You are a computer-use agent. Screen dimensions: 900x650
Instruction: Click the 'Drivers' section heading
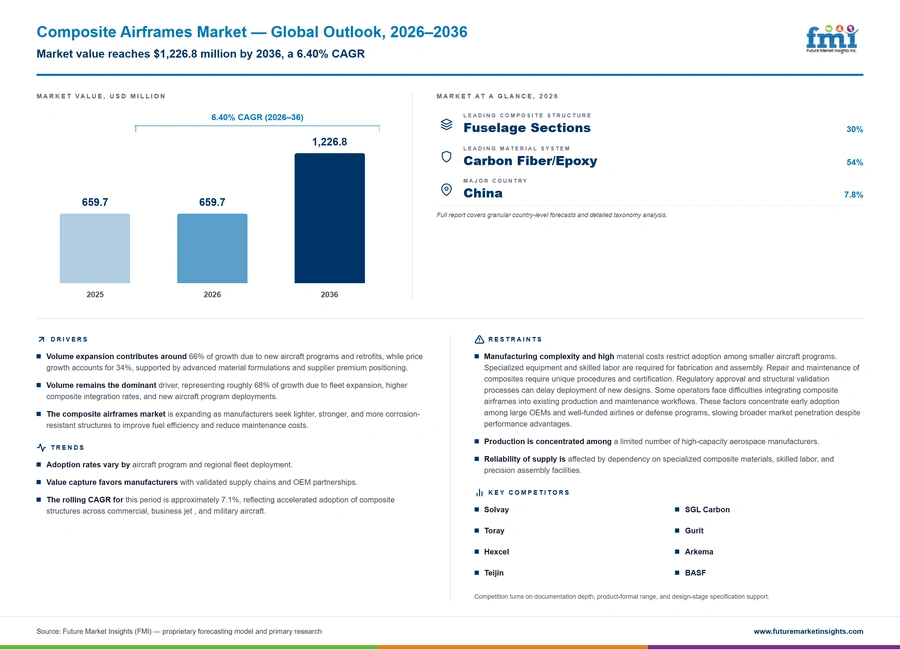(x=69, y=339)
